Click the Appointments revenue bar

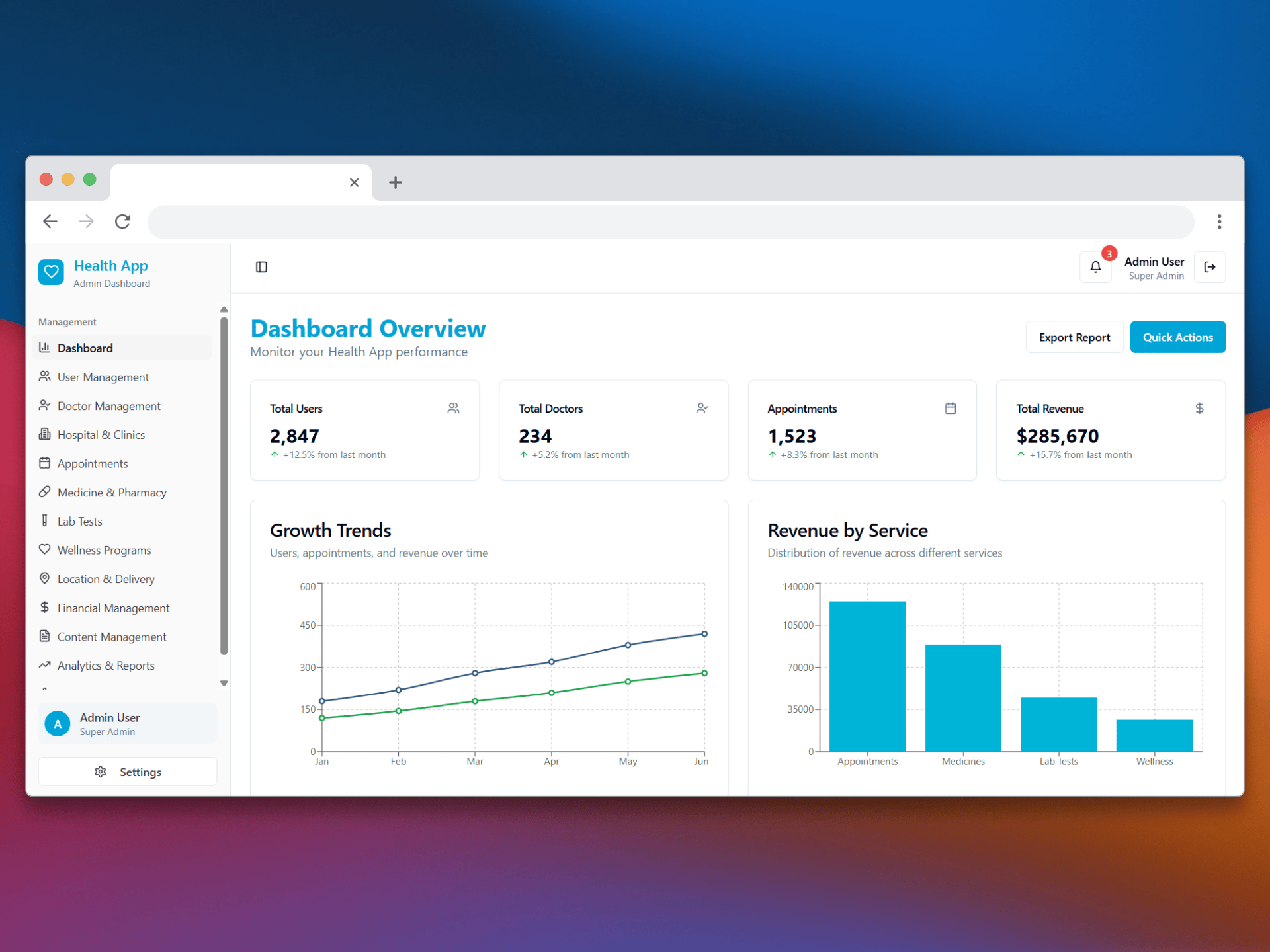tap(867, 676)
